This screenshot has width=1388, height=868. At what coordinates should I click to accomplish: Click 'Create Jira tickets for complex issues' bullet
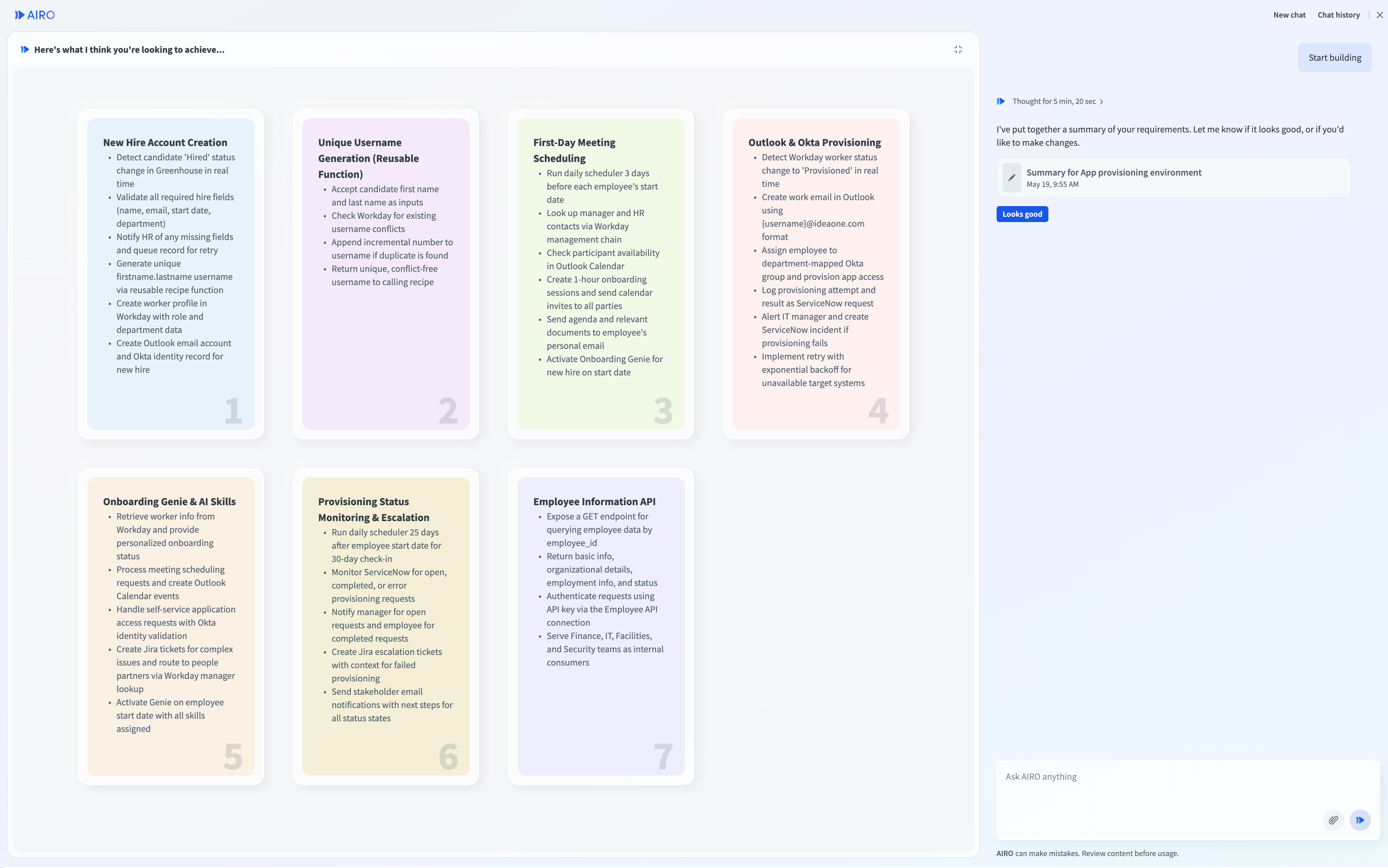coord(176,669)
